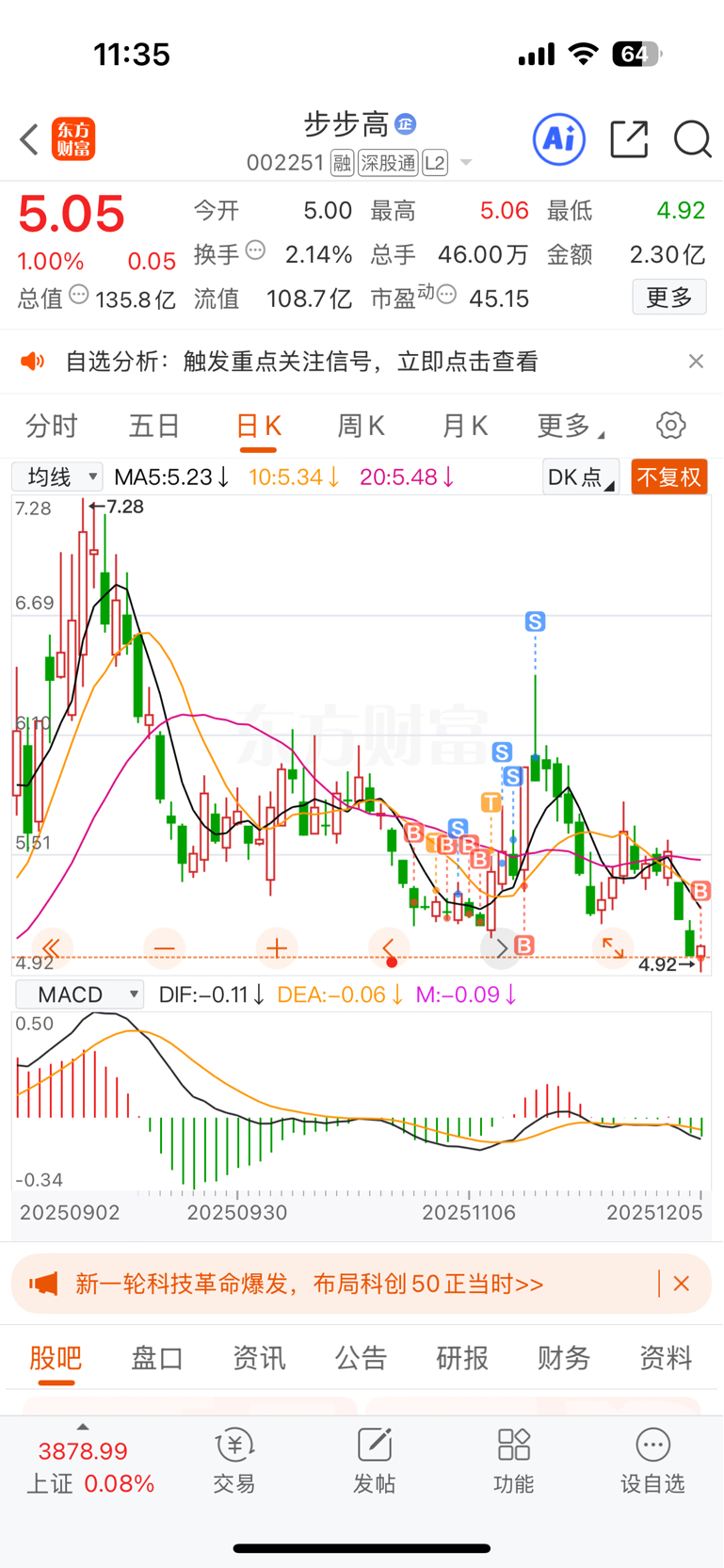Tap the orange speaker icon beside 自选分析
The height and width of the screenshot is (1568, 724).
(x=33, y=362)
